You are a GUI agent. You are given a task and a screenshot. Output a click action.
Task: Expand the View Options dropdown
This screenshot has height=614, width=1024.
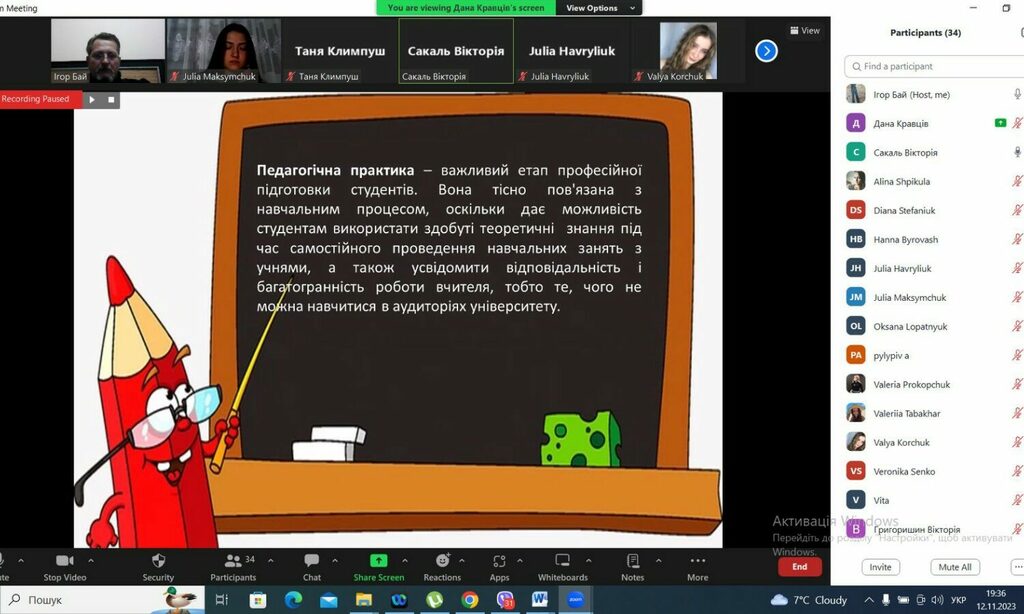tap(598, 8)
